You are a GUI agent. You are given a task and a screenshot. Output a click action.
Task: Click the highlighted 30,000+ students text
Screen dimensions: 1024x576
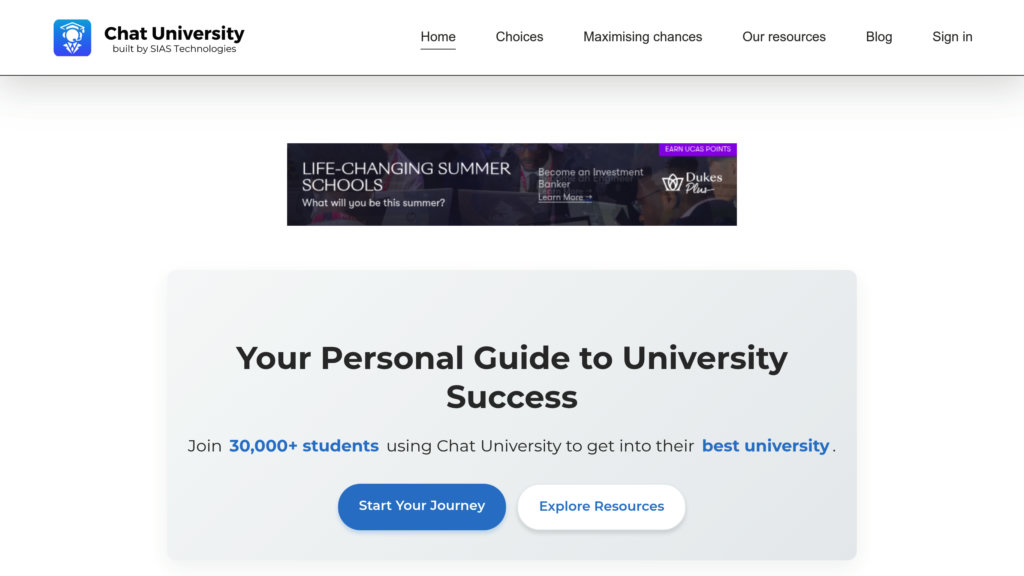[x=304, y=446]
